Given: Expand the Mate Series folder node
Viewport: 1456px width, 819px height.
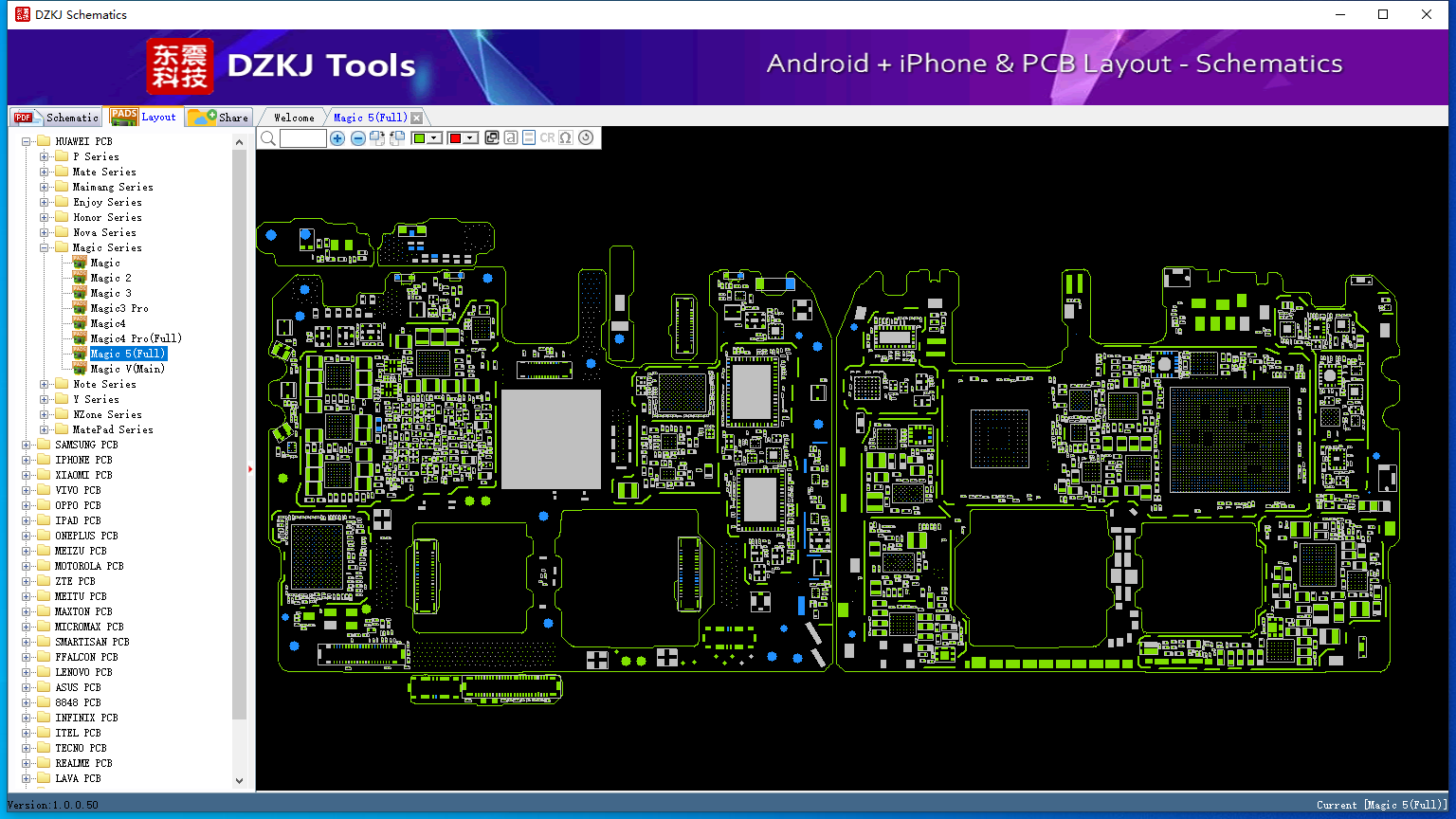Looking at the screenshot, I should (x=45, y=172).
